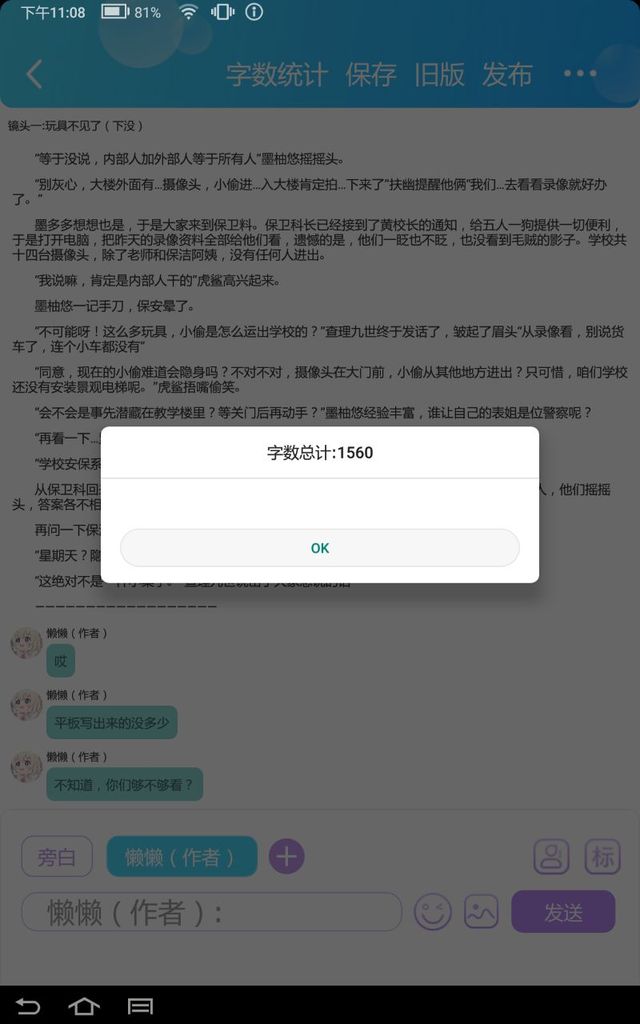Tap the insert image icon

[481, 911]
